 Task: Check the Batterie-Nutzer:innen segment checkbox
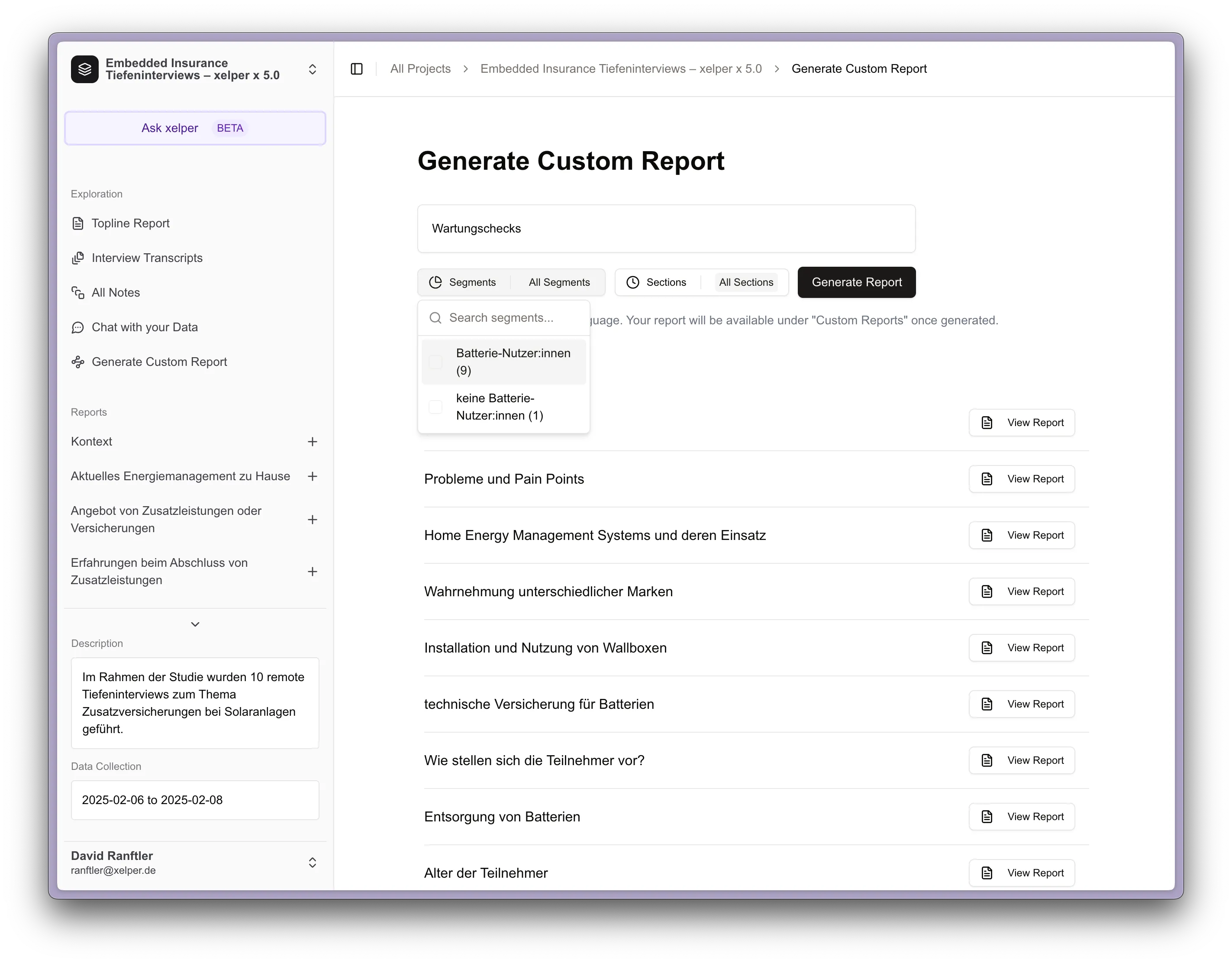point(435,362)
